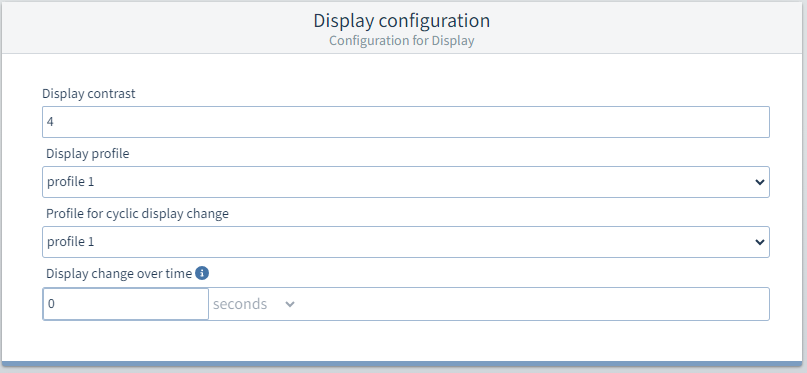807x373 pixels.
Task: Click the value 4 in Display contrast
Action: point(50,122)
